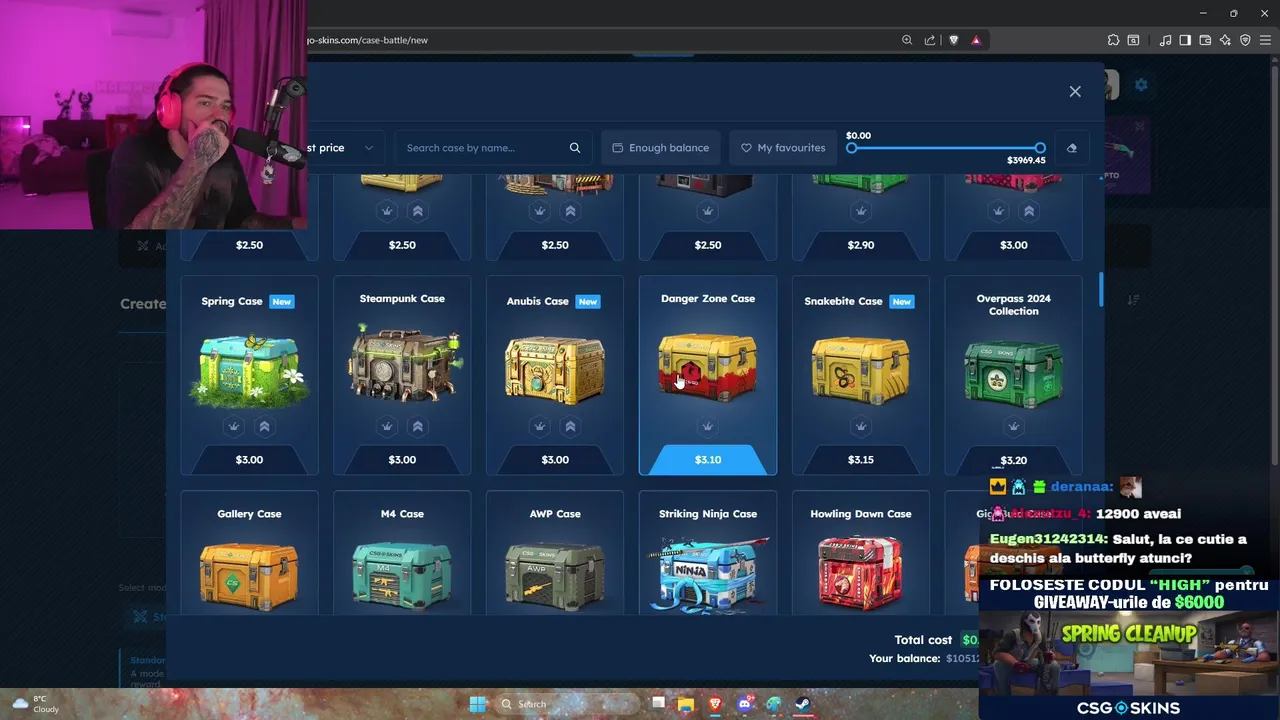Click the 'Total cost' label

(x=923, y=640)
